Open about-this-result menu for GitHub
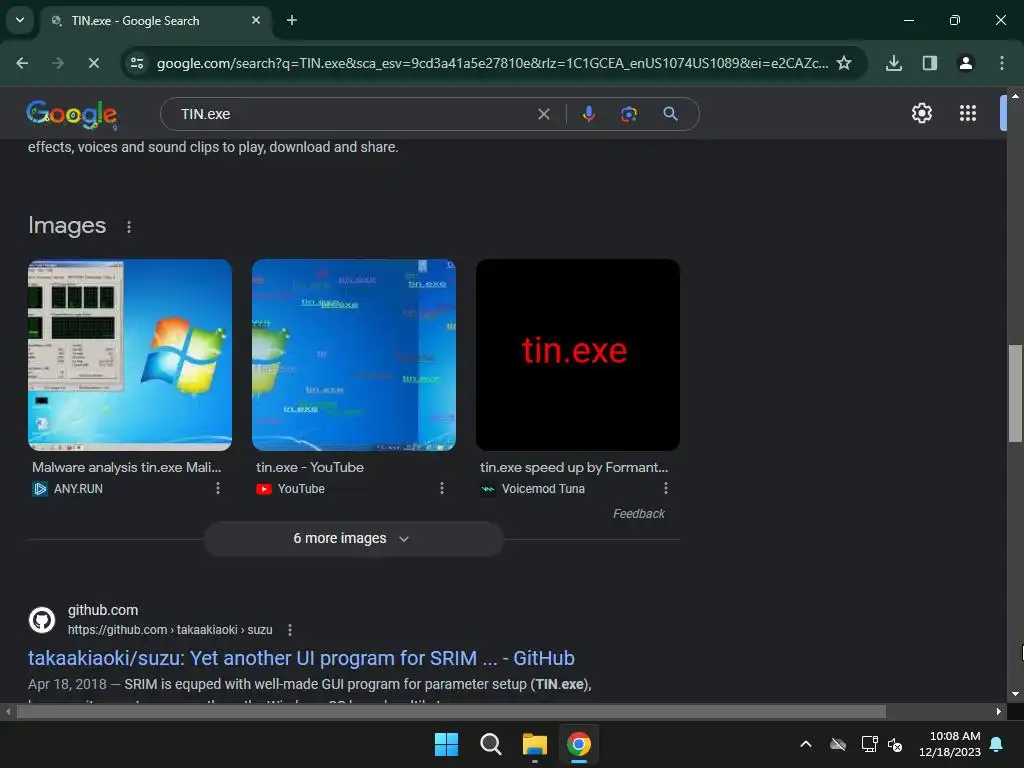The image size is (1024, 768). 290,630
